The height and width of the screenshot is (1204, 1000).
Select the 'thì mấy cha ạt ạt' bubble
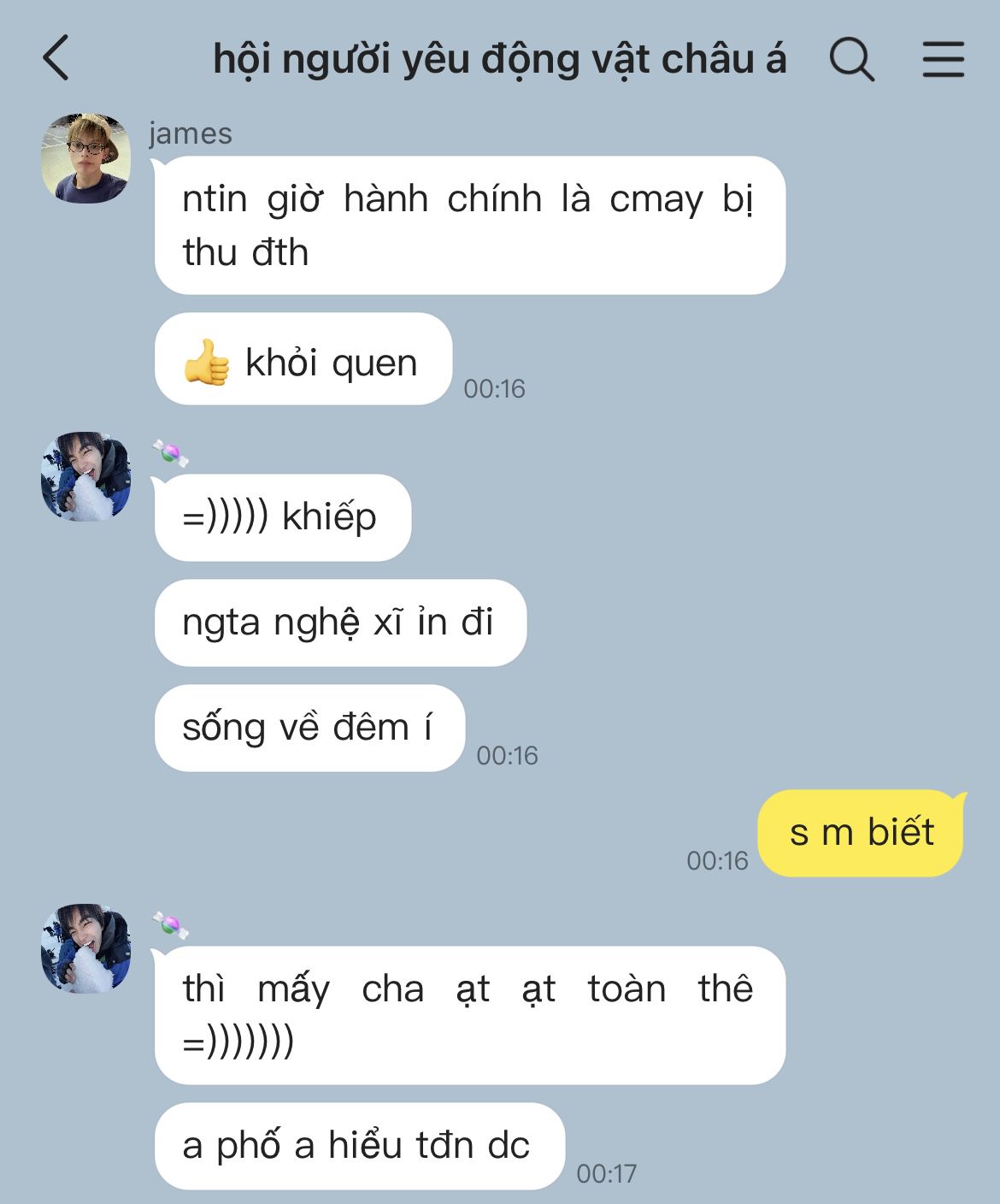click(469, 1015)
